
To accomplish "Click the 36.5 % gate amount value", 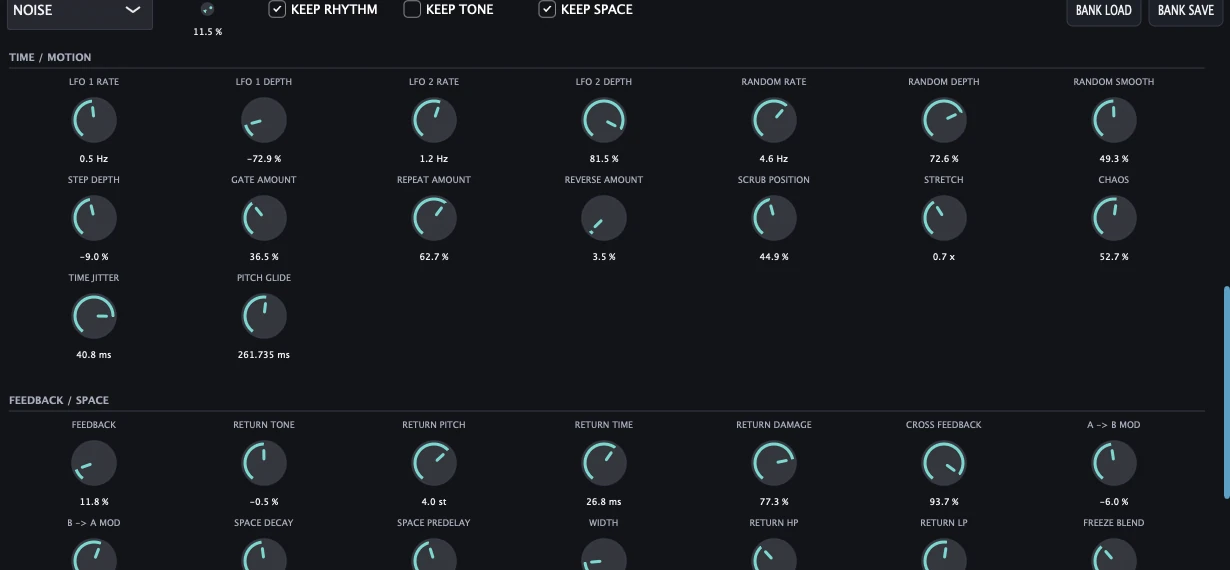I will click(264, 257).
